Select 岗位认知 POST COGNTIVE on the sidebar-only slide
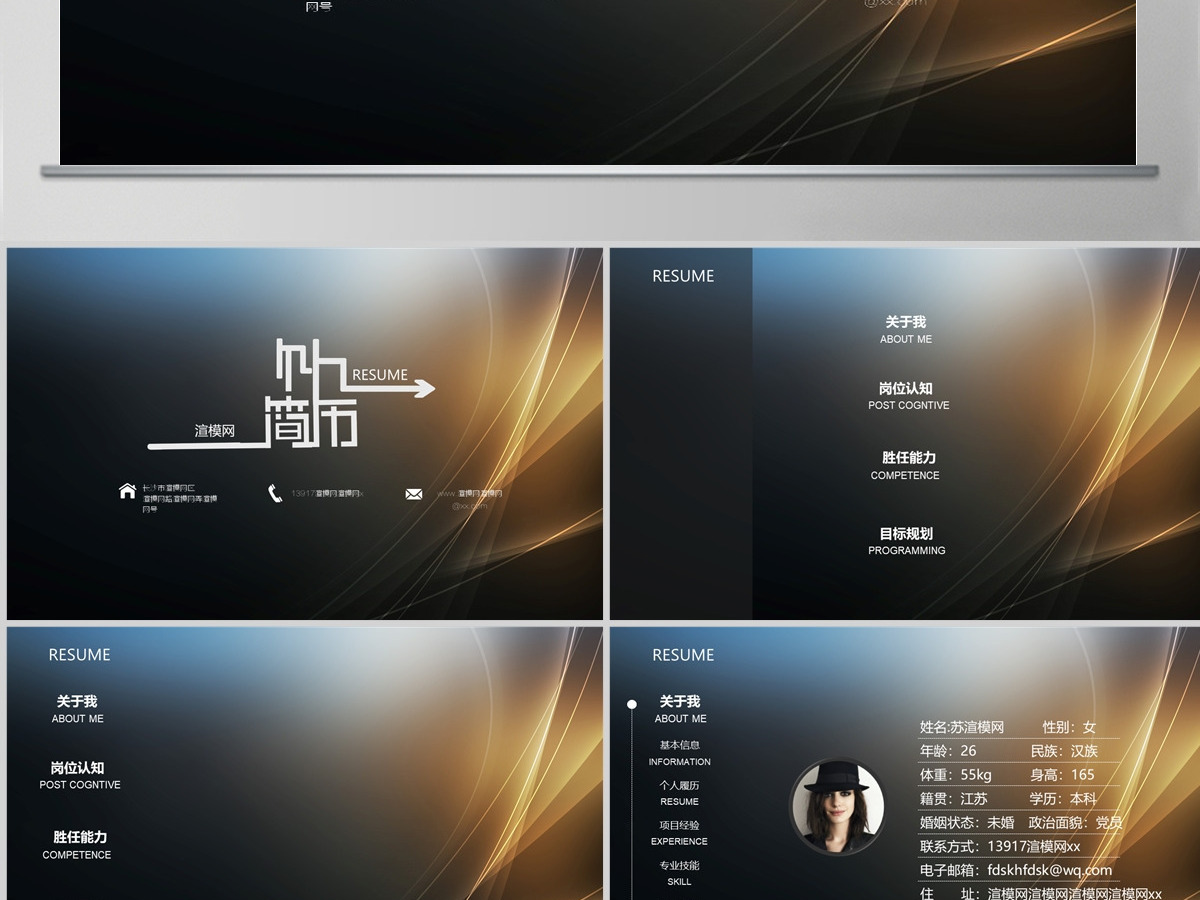 [x=79, y=776]
